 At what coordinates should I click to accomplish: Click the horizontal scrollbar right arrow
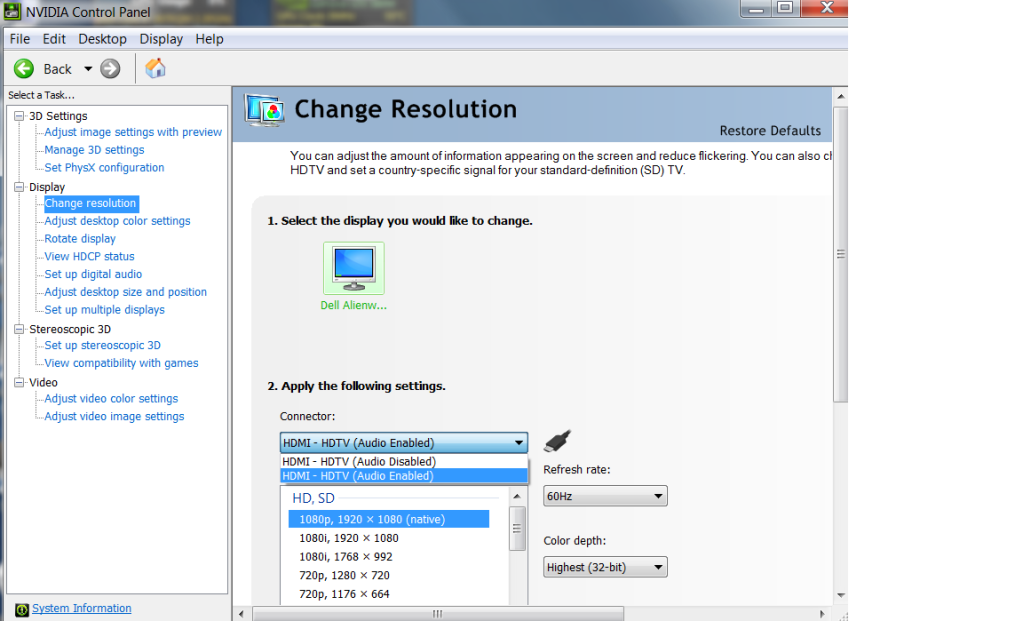tap(822, 614)
